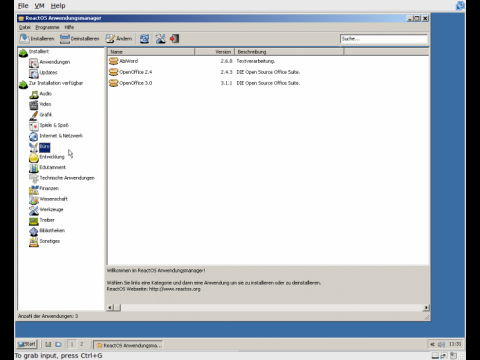Choose the Werkzeuge category
This screenshot has width=480, height=360.
51,210
